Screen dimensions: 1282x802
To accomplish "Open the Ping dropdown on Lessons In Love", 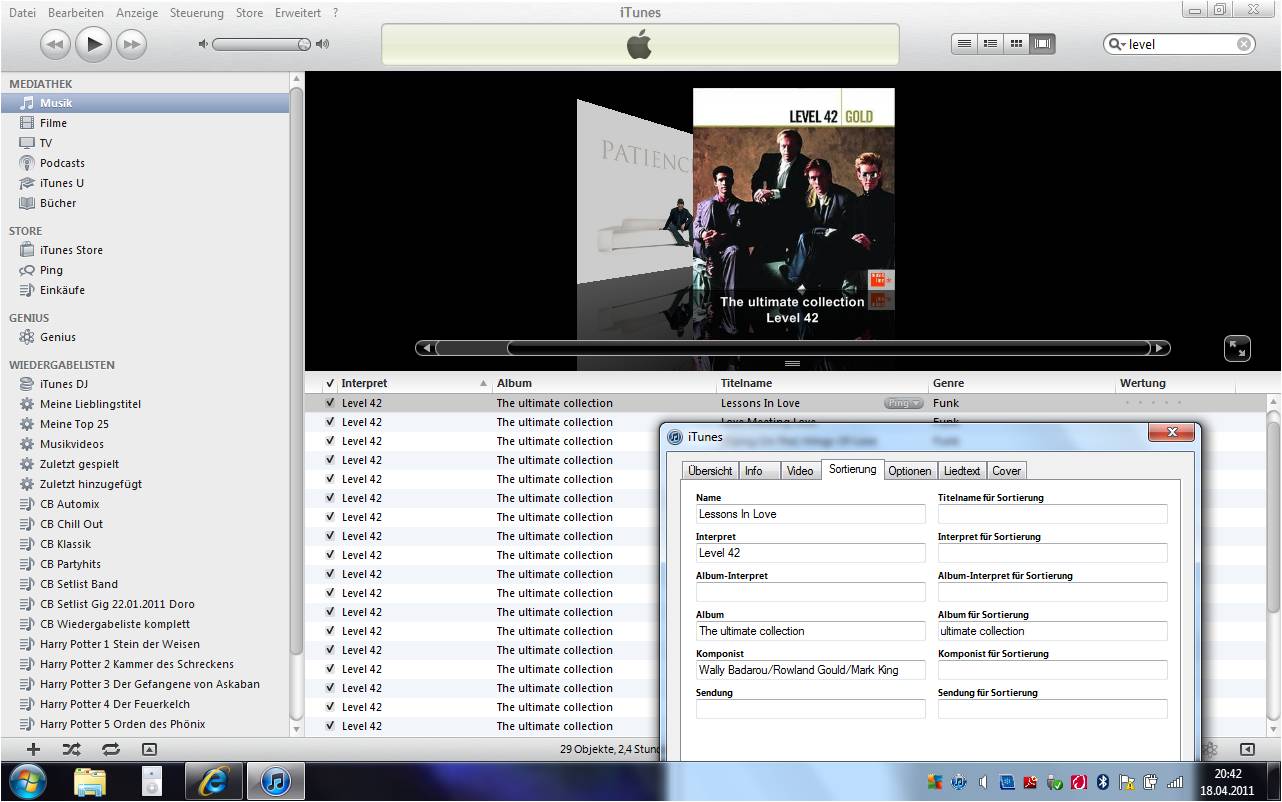I will (904, 403).
